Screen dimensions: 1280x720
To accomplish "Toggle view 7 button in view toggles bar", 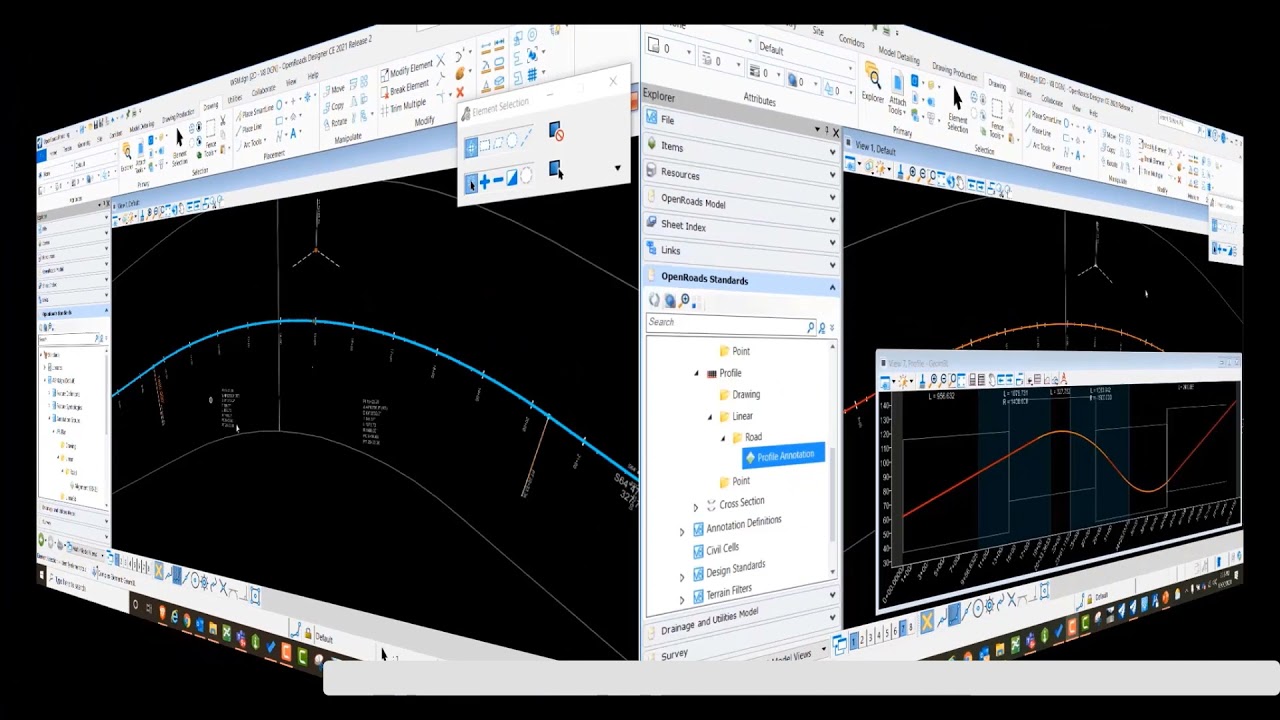I will (901, 629).
